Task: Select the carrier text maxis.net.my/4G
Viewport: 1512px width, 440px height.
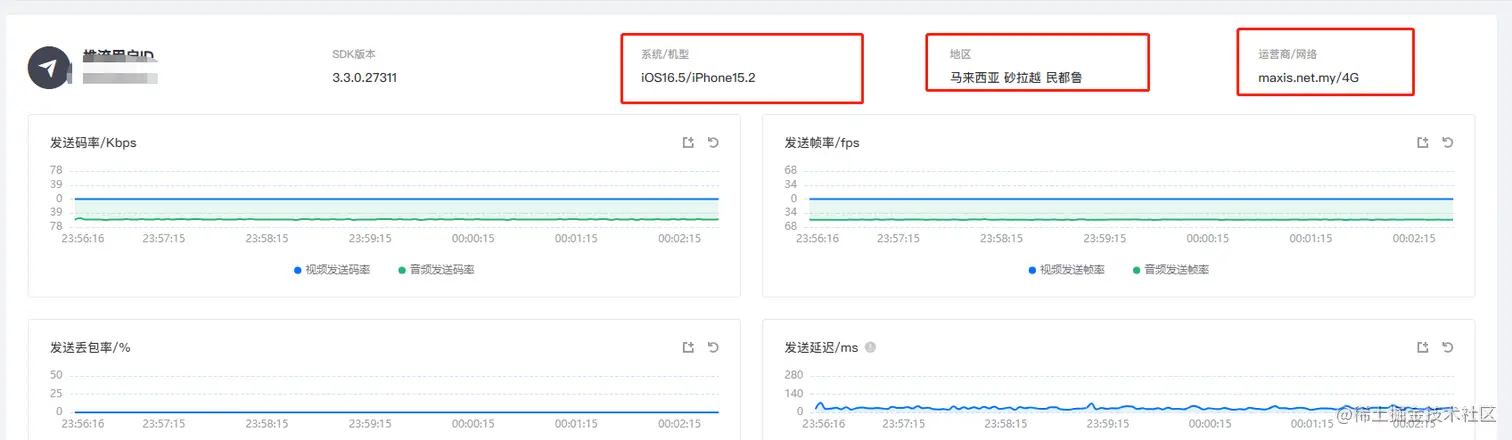Action: tap(1308, 77)
